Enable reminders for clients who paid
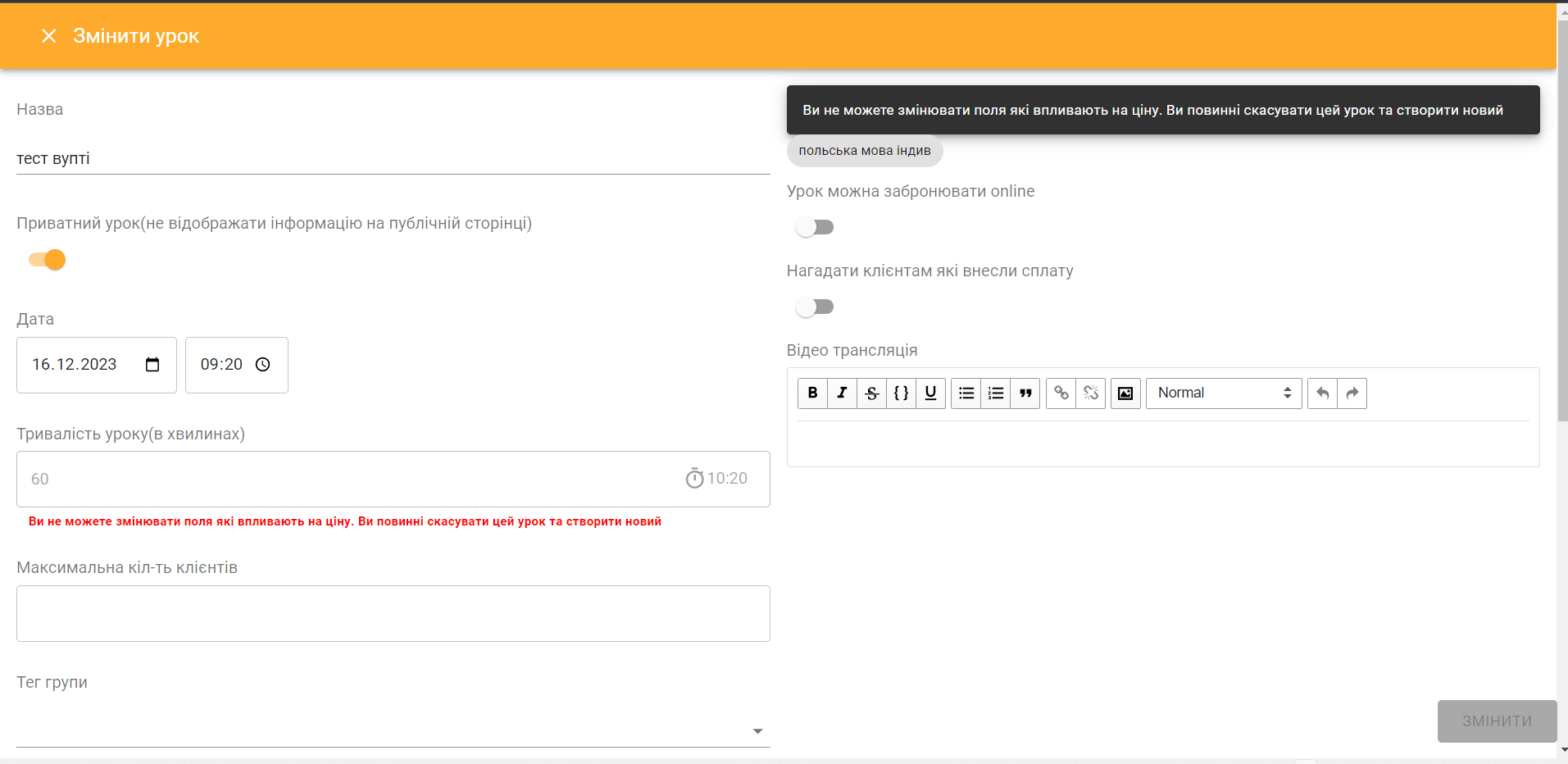The image size is (1568, 764). point(814,307)
